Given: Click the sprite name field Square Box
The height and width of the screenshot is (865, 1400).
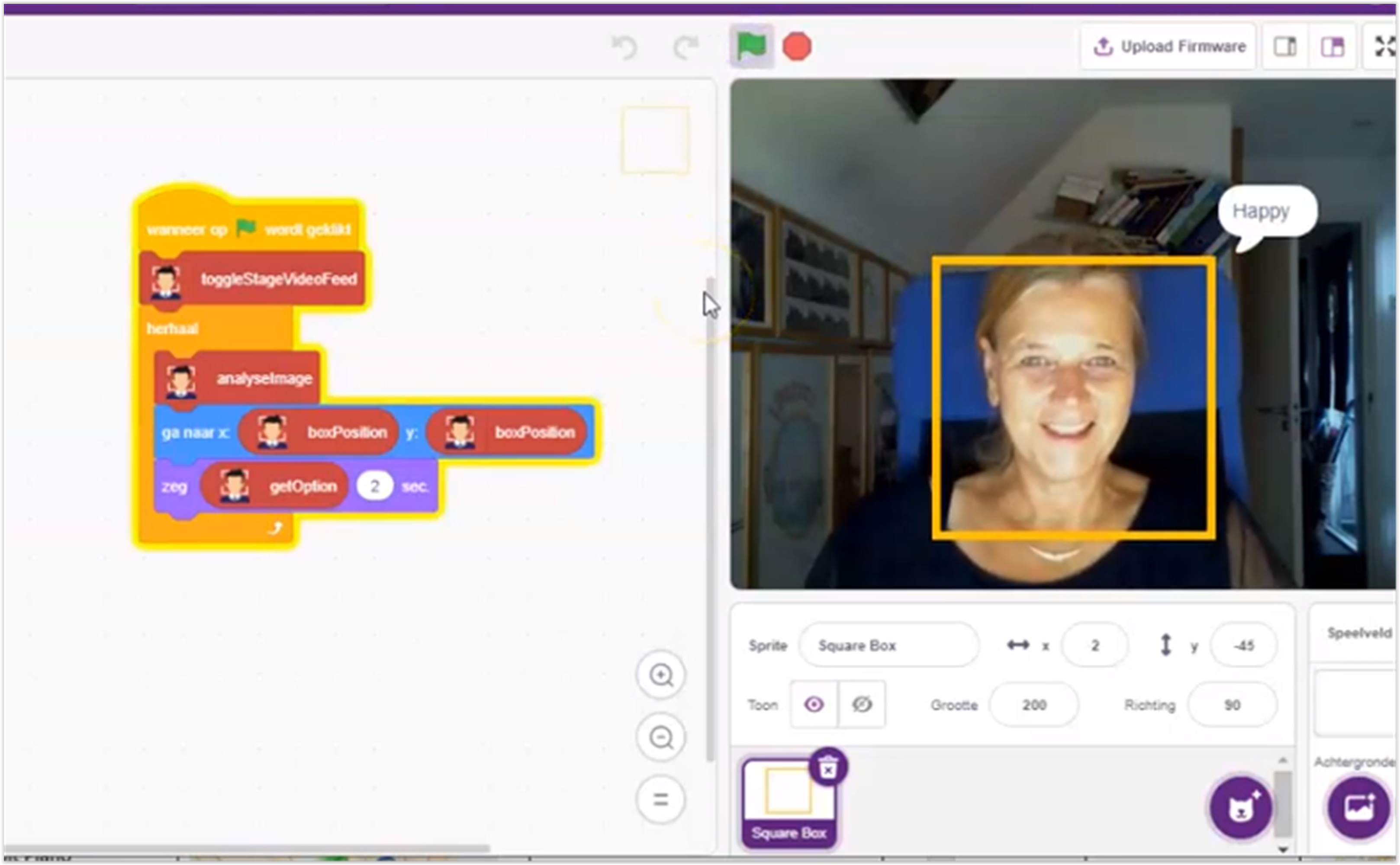Looking at the screenshot, I should coord(888,645).
